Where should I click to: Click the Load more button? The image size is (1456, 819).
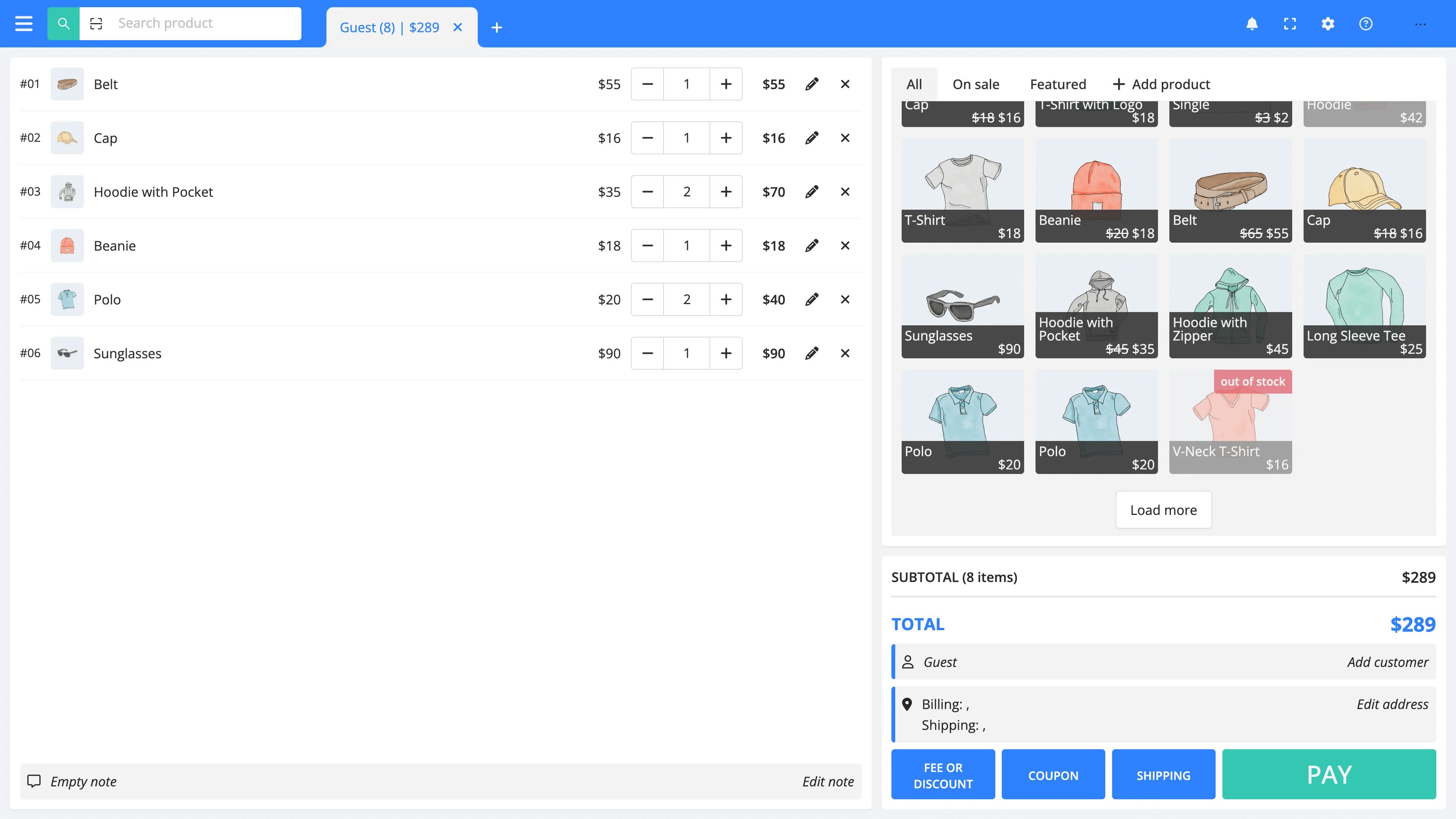tap(1163, 510)
